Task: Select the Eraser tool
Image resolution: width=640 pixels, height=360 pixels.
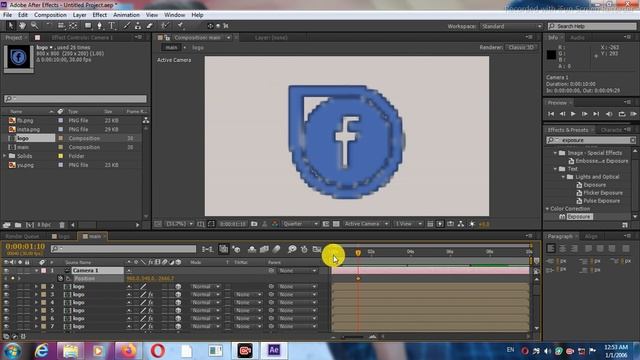Action: (x=149, y=26)
